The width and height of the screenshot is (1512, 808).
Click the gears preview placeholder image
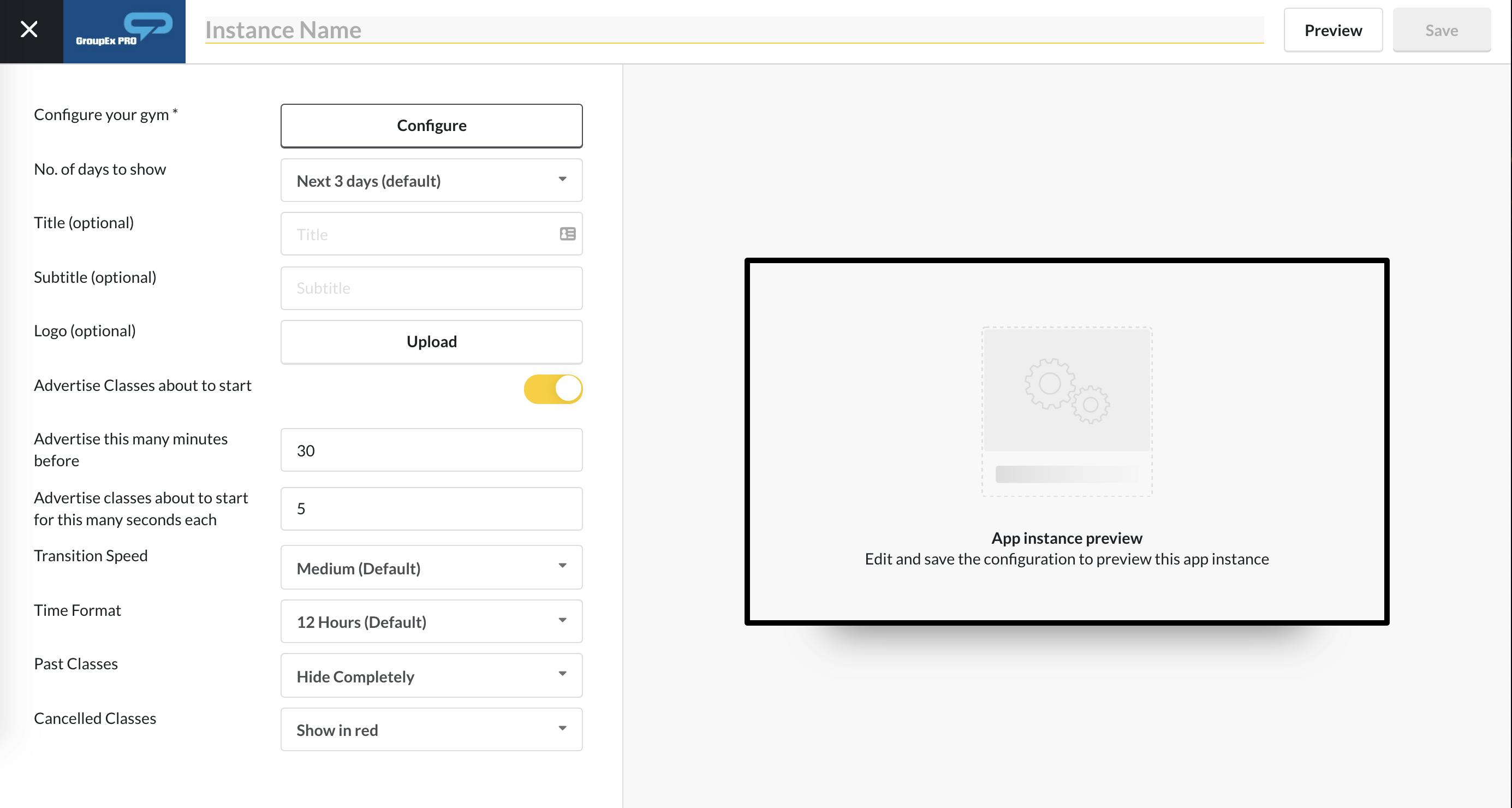click(1067, 411)
